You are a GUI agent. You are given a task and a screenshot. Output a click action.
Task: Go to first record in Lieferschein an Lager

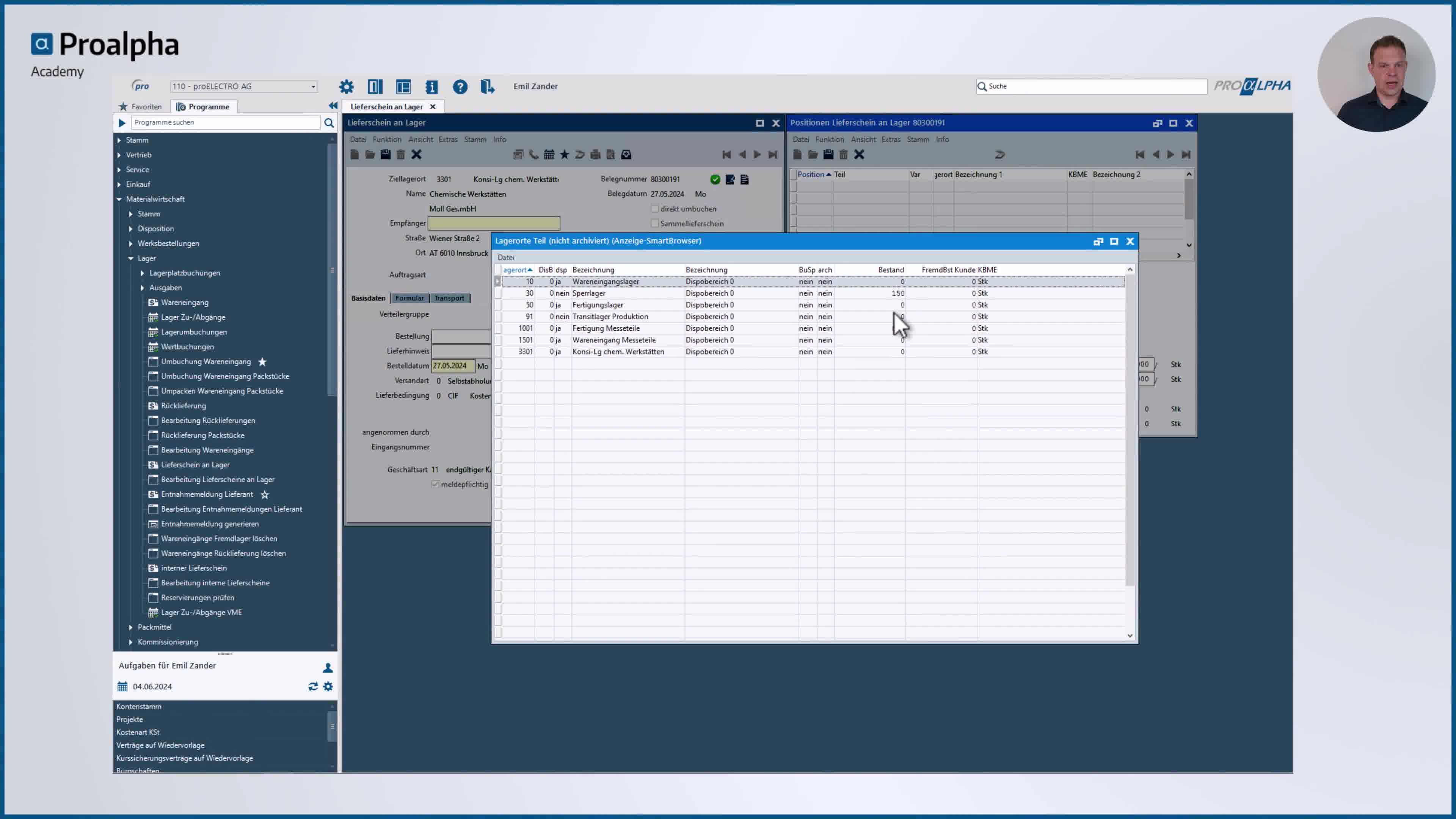tap(727, 154)
